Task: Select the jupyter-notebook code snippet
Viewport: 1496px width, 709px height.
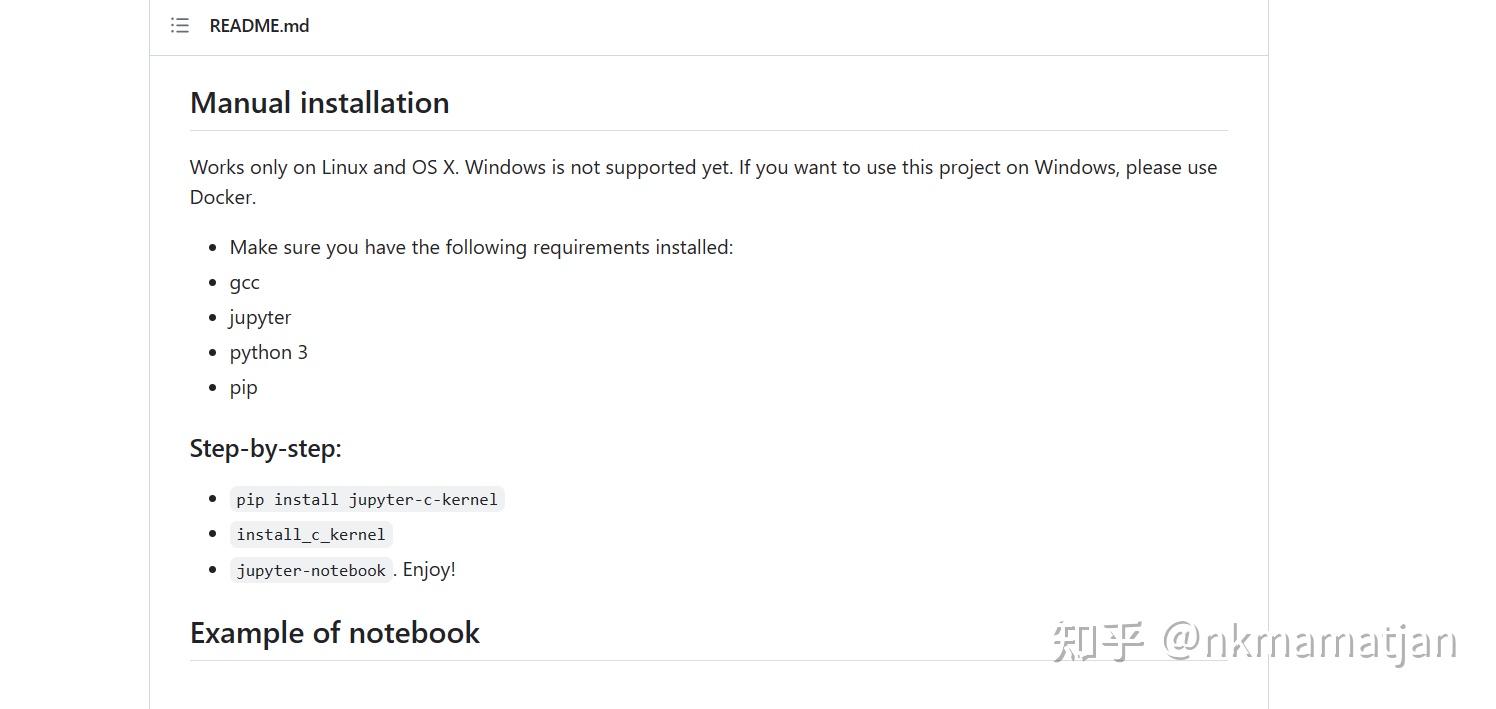Action: click(311, 570)
